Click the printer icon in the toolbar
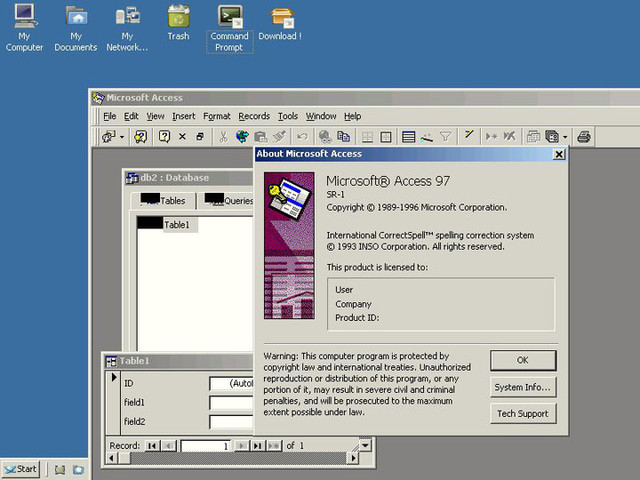This screenshot has width=640, height=480. click(x=584, y=137)
